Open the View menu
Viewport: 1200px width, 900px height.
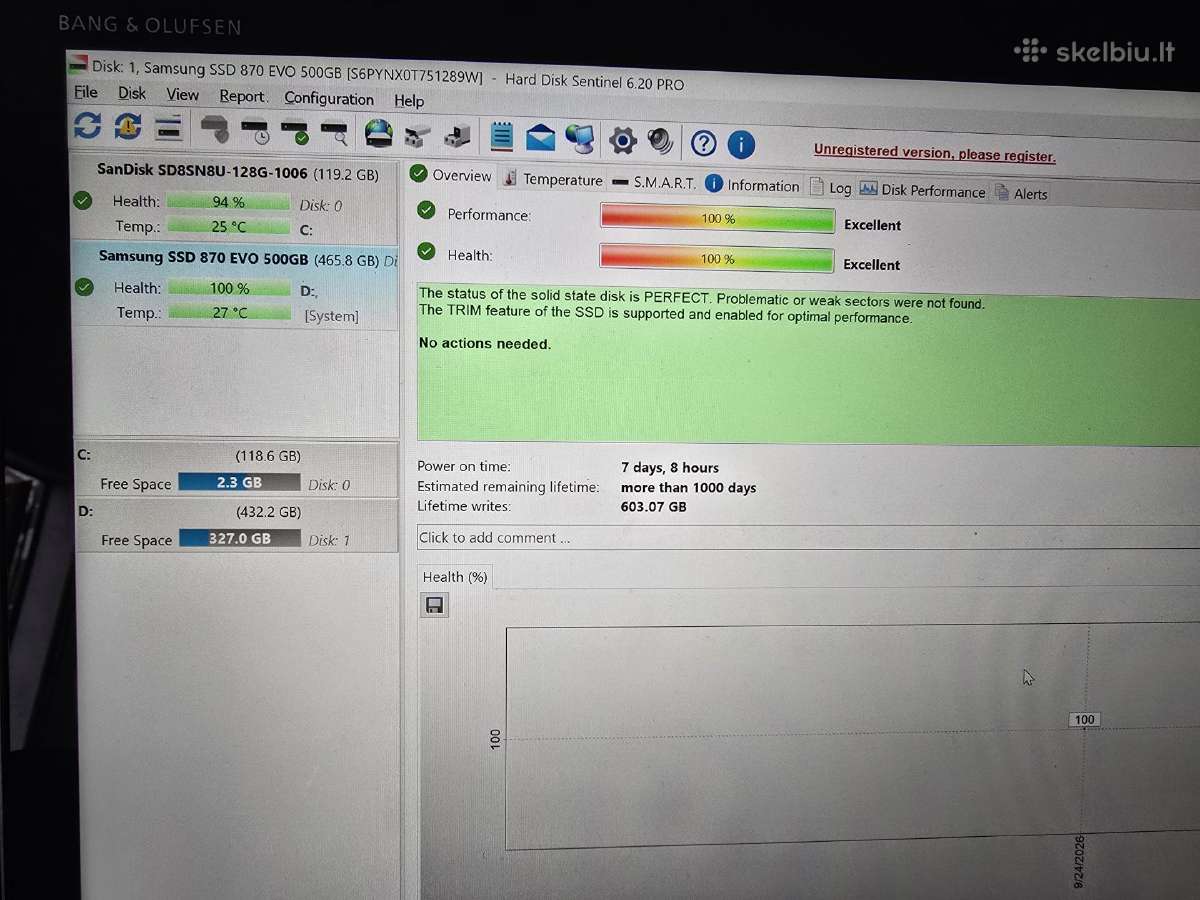[x=183, y=94]
